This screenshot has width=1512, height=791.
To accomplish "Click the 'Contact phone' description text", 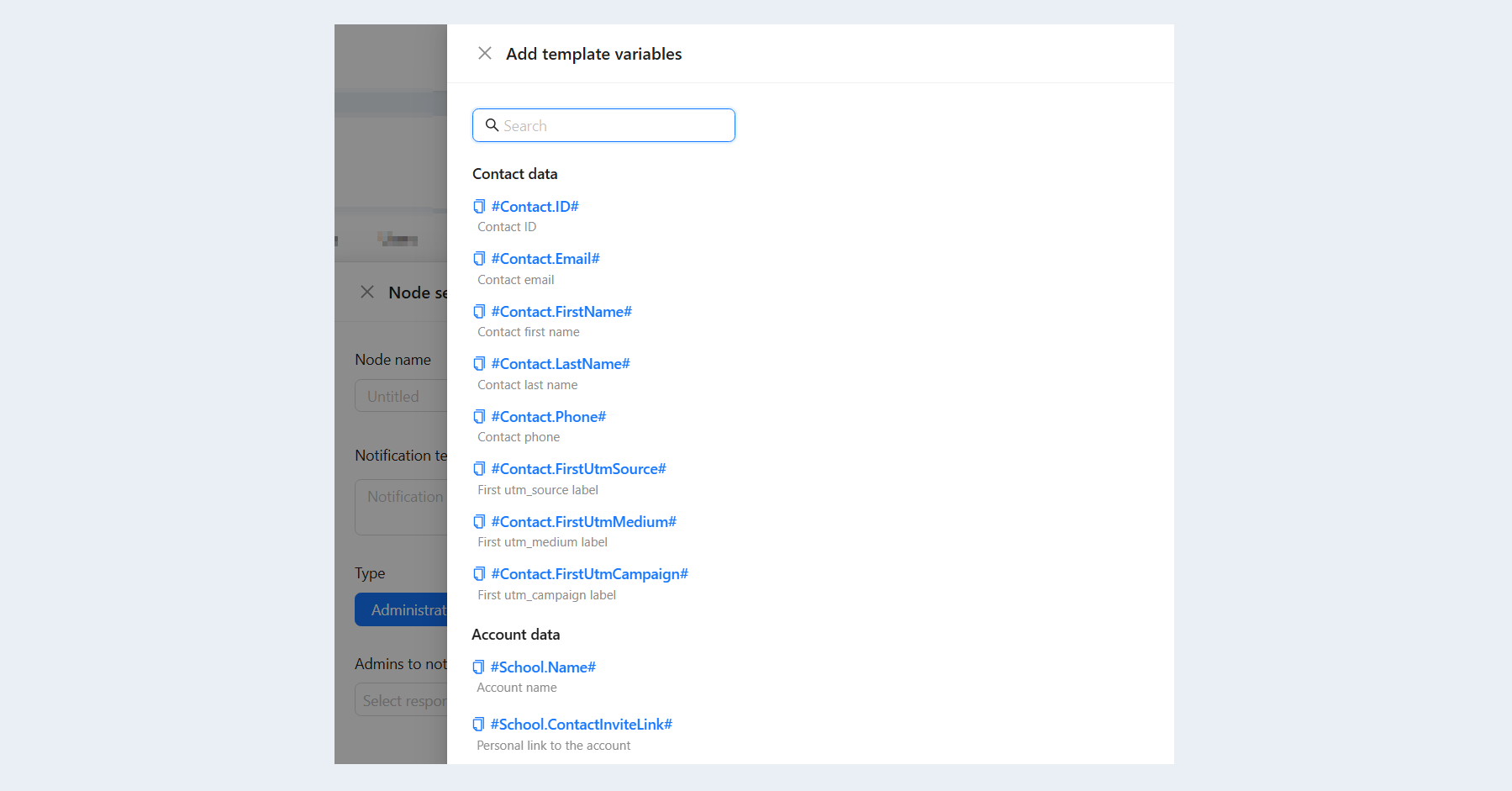I will pyautogui.click(x=519, y=437).
